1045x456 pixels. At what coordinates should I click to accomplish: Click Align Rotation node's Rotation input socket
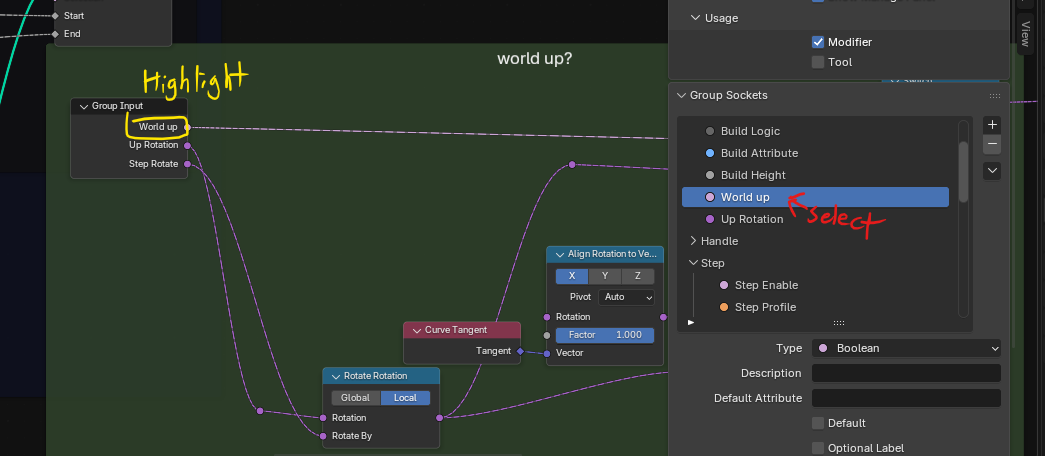point(547,317)
